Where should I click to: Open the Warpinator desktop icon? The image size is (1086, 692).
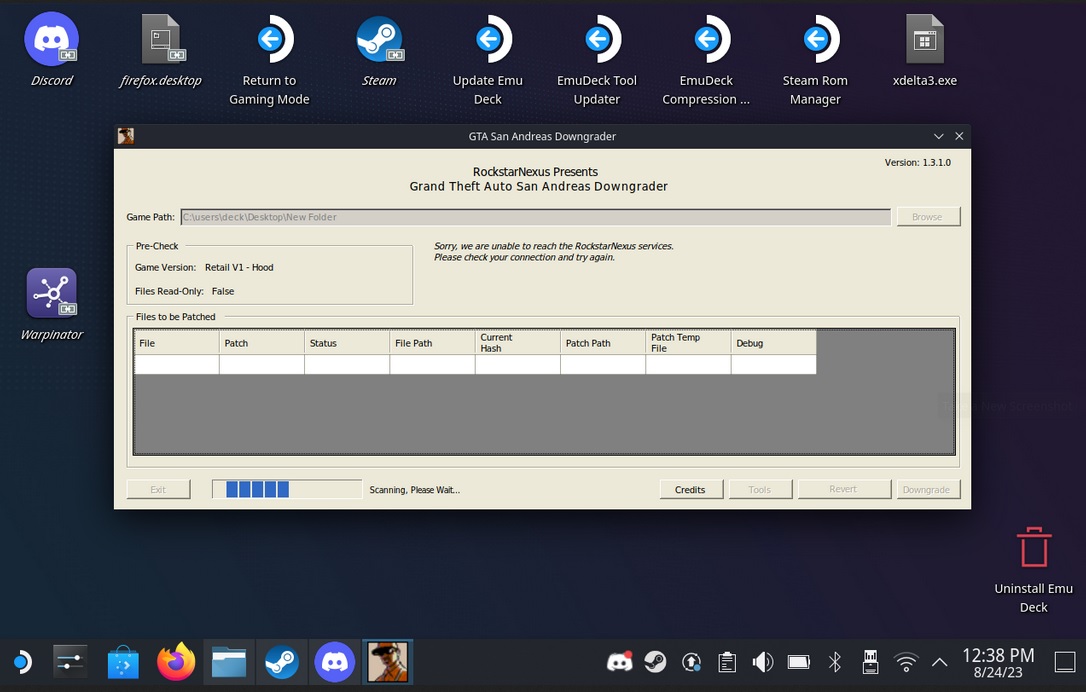click(x=51, y=295)
